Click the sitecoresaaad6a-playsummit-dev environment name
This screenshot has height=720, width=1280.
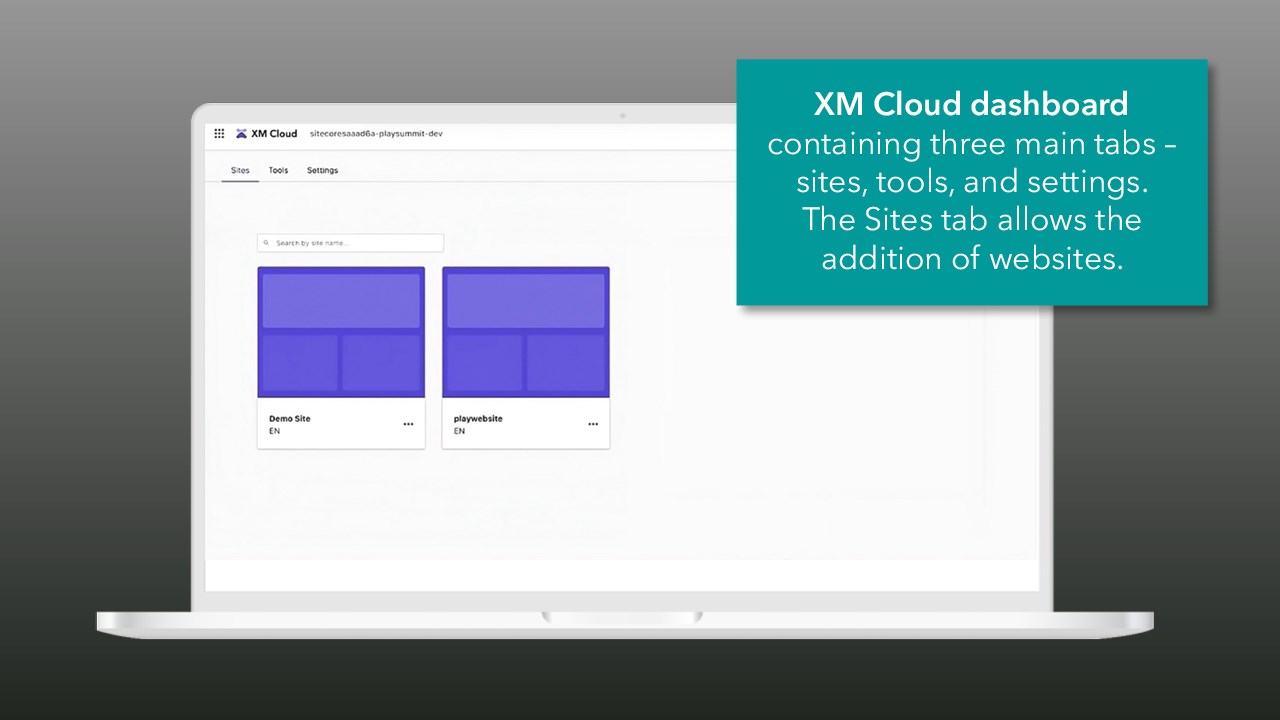[x=376, y=133]
